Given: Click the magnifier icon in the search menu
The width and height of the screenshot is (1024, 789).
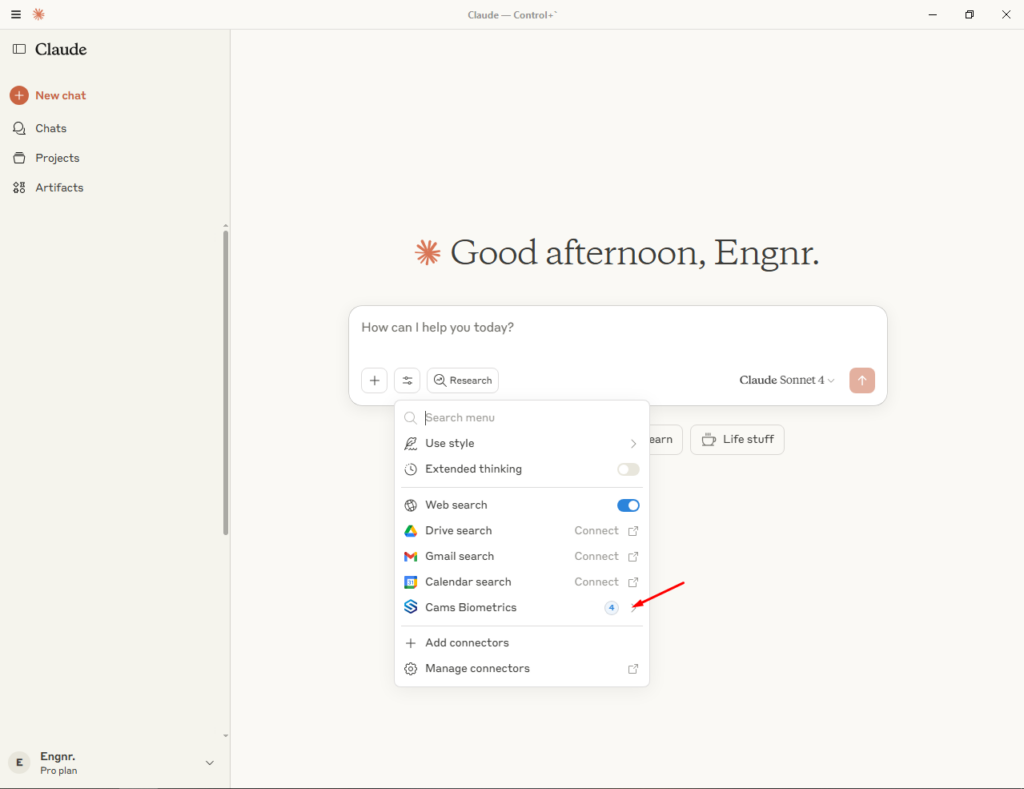Looking at the screenshot, I should pos(410,418).
